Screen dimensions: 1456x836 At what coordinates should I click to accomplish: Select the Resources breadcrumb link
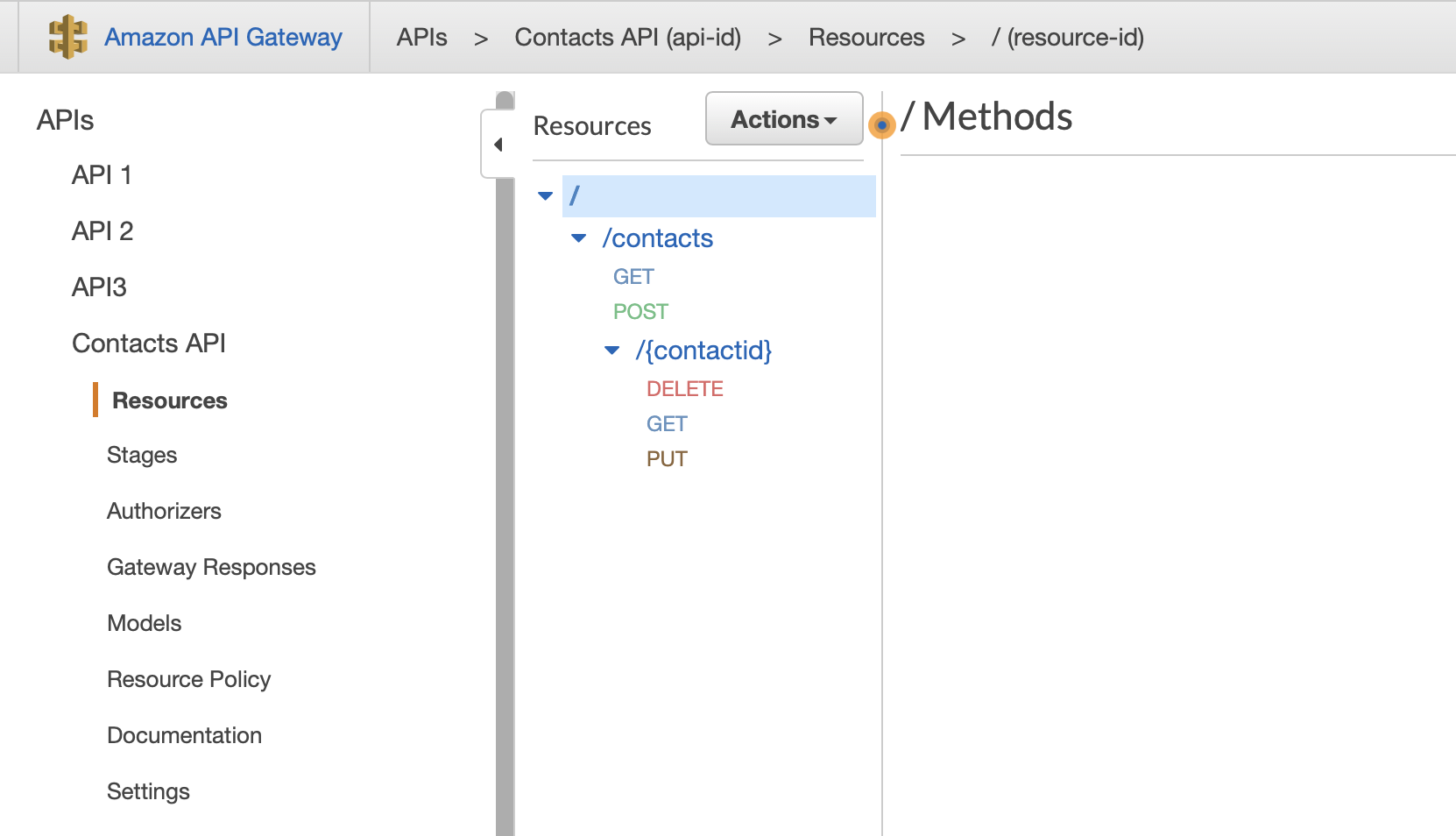point(866,38)
